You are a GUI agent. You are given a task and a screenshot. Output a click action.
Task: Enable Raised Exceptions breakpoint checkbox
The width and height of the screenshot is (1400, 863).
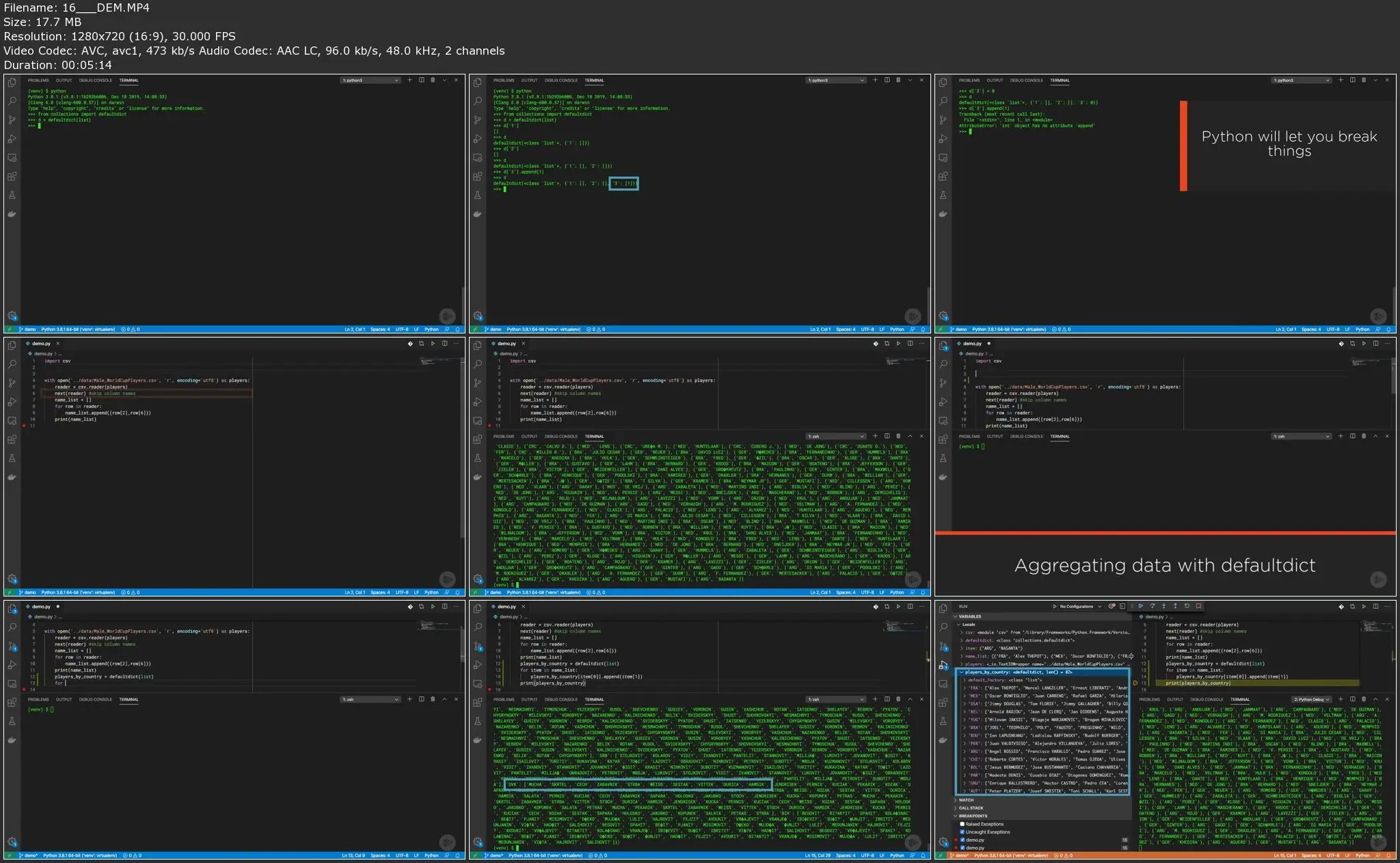click(962, 824)
